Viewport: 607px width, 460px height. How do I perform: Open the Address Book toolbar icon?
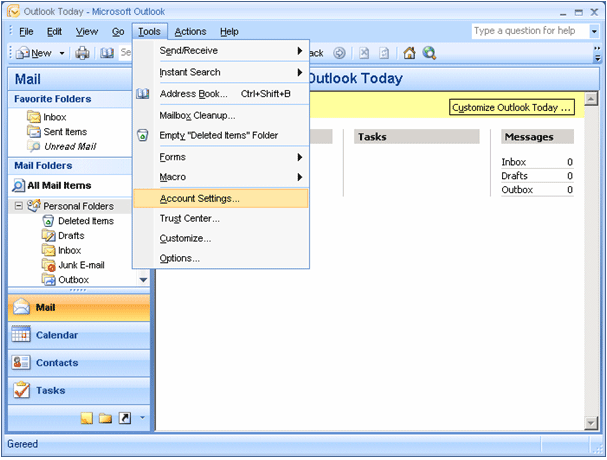pos(107,53)
